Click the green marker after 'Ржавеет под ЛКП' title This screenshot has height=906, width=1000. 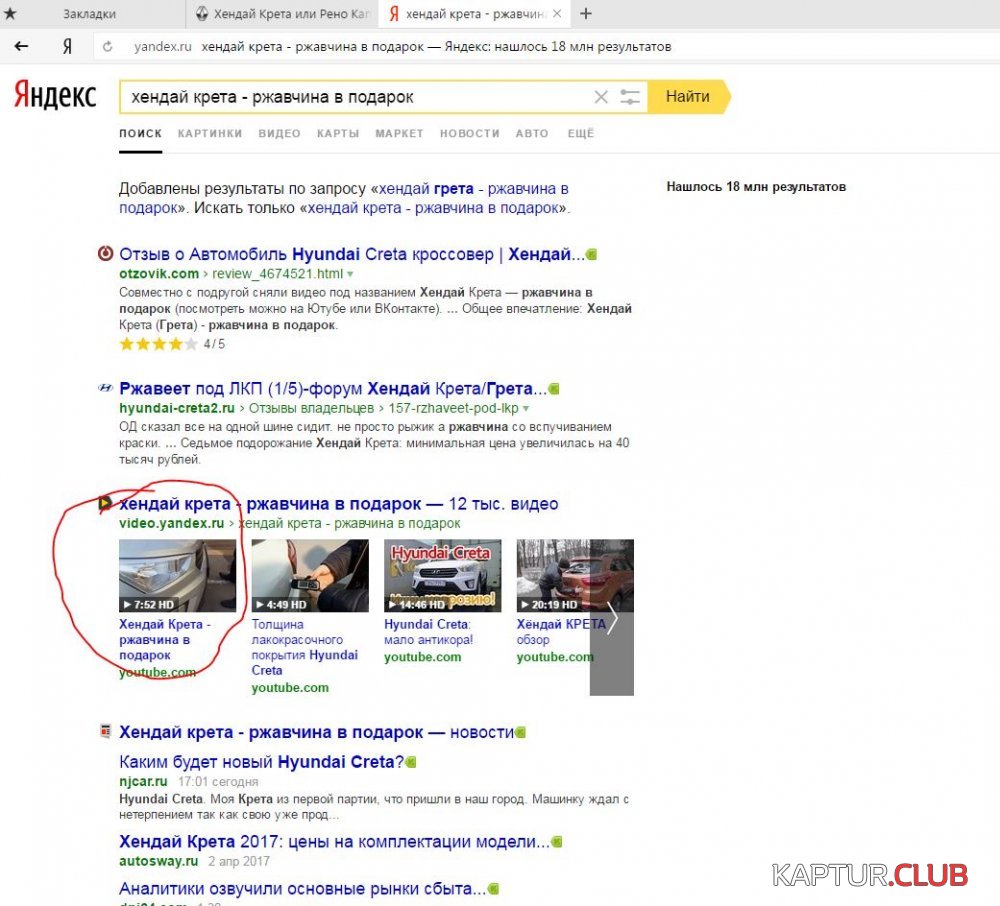coord(554,388)
